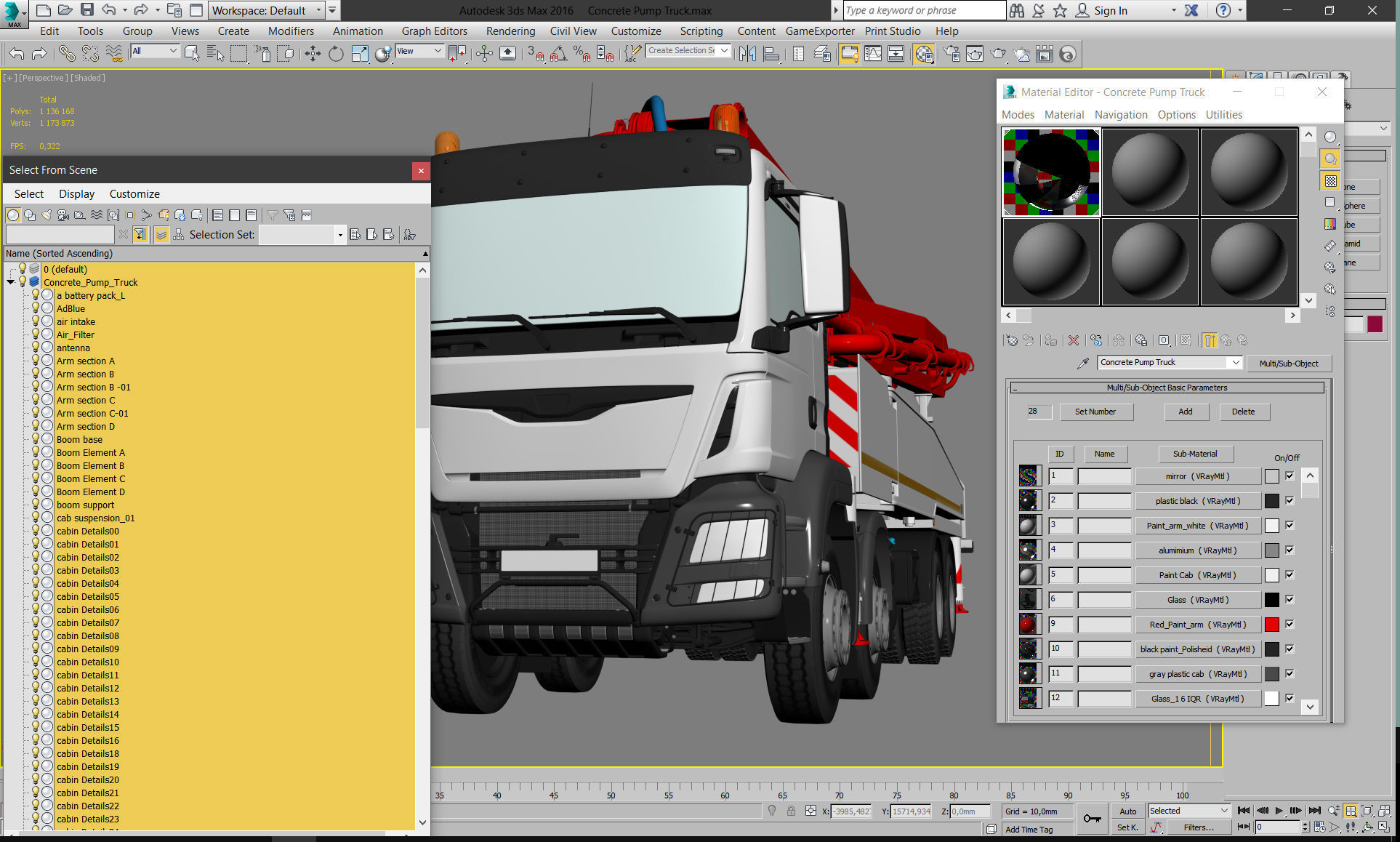Click the Render Production teapot icon
1400x842 pixels.
coord(999,54)
